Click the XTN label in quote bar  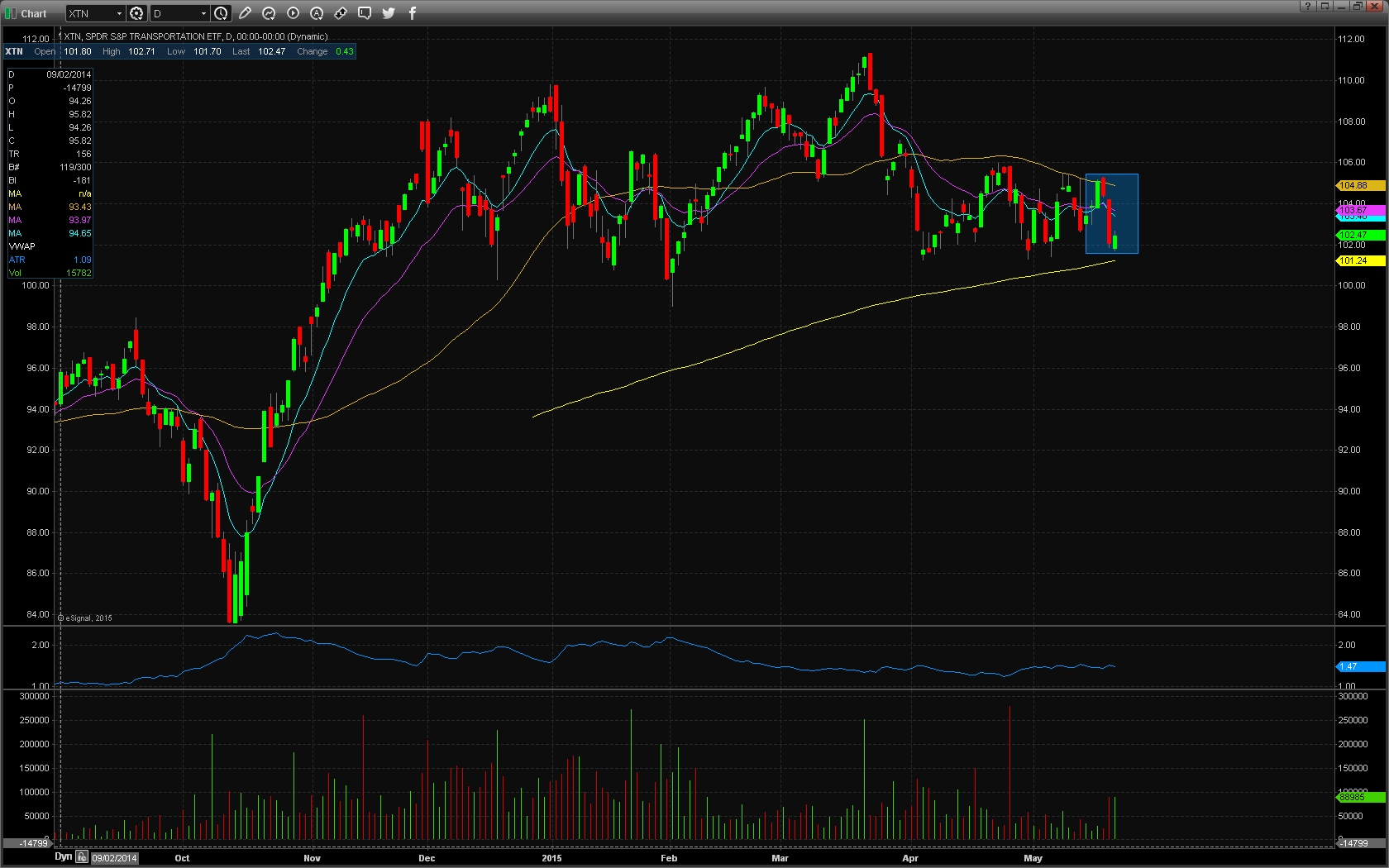click(x=14, y=51)
